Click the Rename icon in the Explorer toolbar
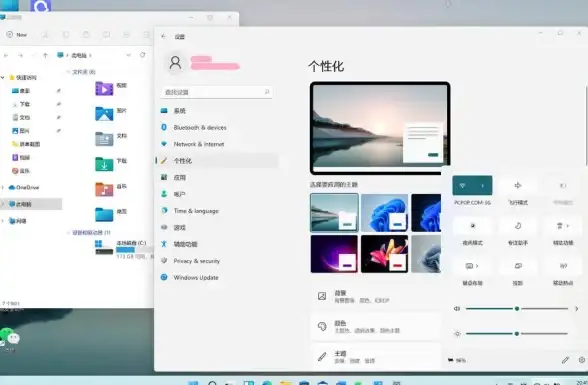This screenshot has height=385, width=588. pyautogui.click(x=106, y=34)
